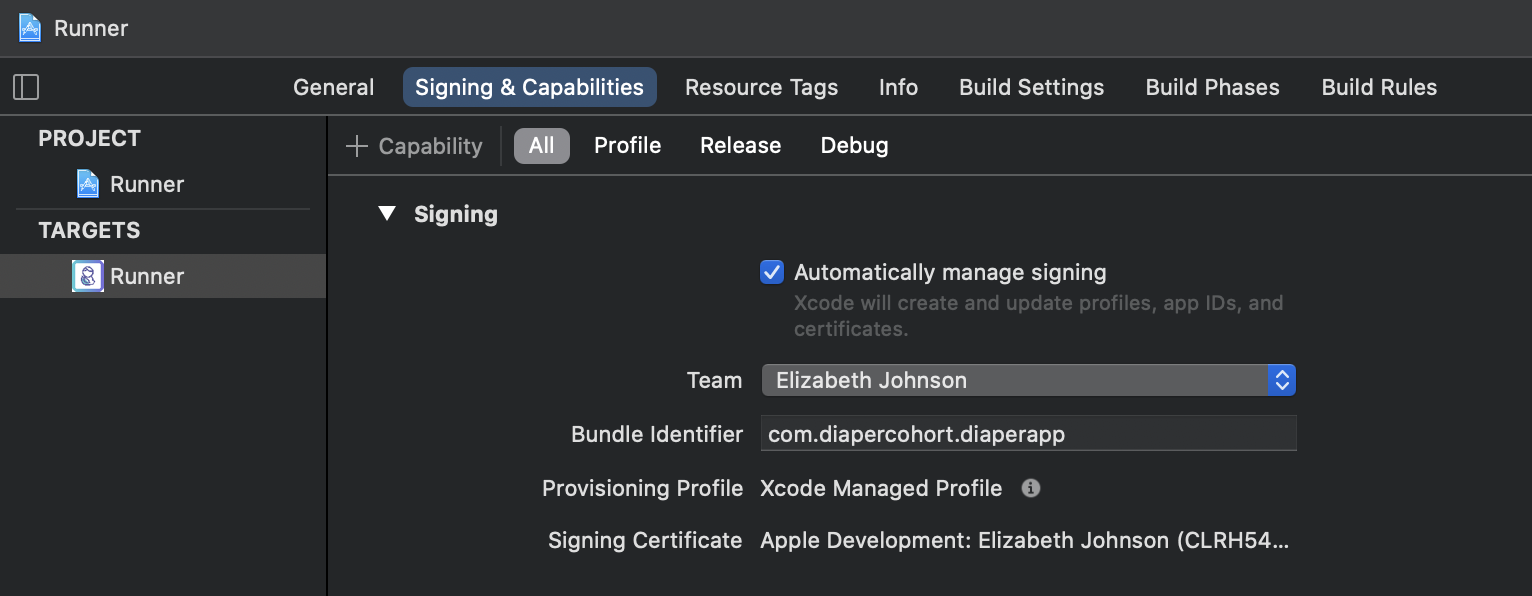Click the Runner title in title bar

click(x=91, y=28)
